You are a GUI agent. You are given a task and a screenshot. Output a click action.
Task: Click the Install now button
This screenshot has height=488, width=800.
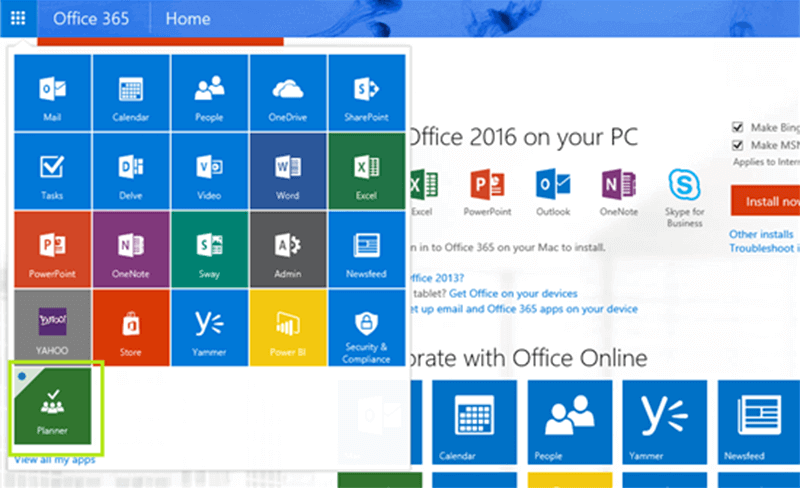(x=765, y=201)
